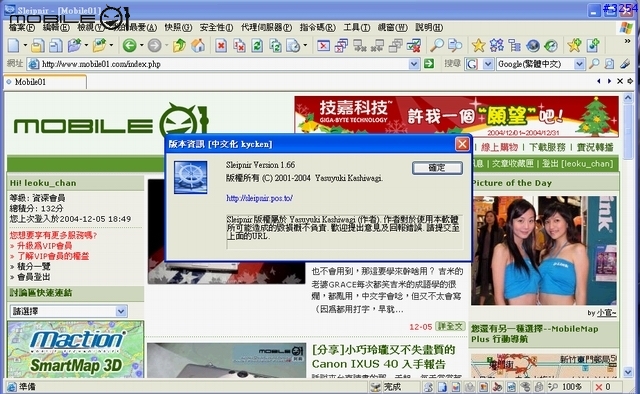Open the Canon IXUS 40 入手報告 article

383,357
